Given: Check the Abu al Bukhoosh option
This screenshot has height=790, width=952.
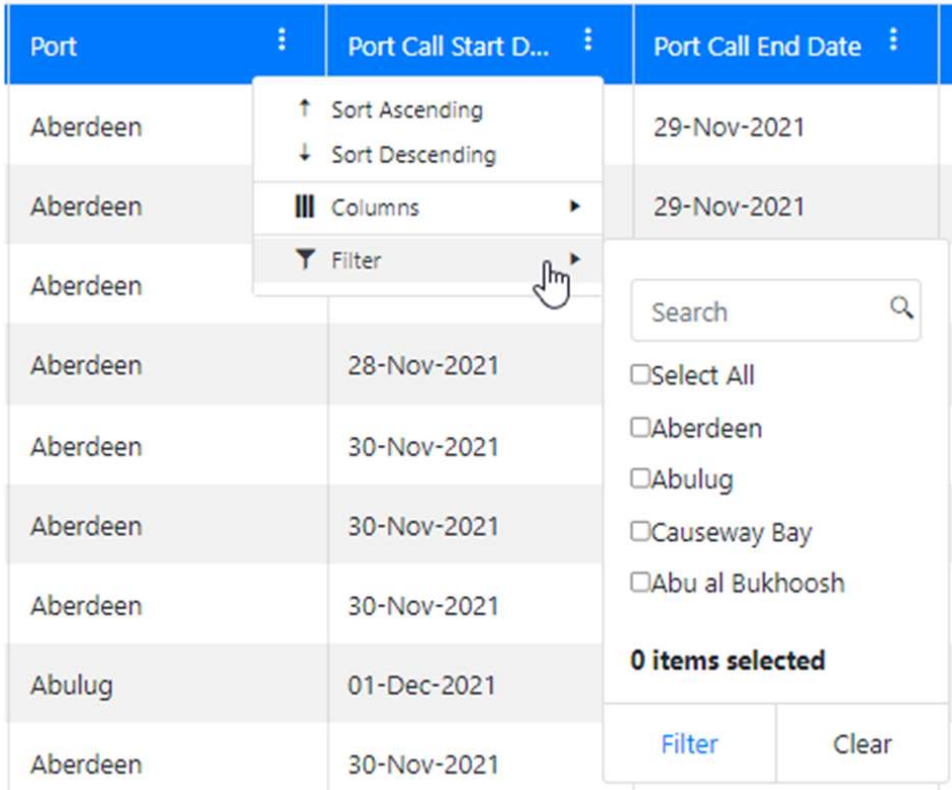Looking at the screenshot, I should pyautogui.click(x=640, y=582).
